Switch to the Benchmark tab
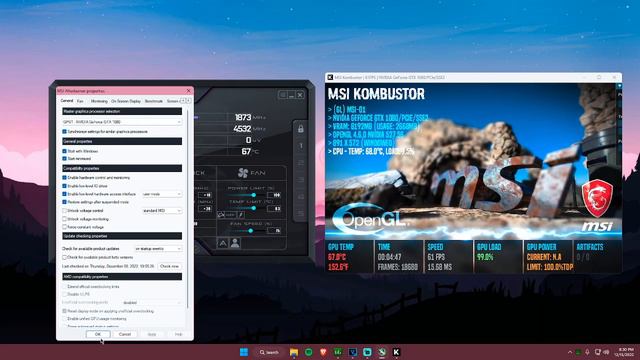This screenshot has height=360, width=640. pos(154,101)
